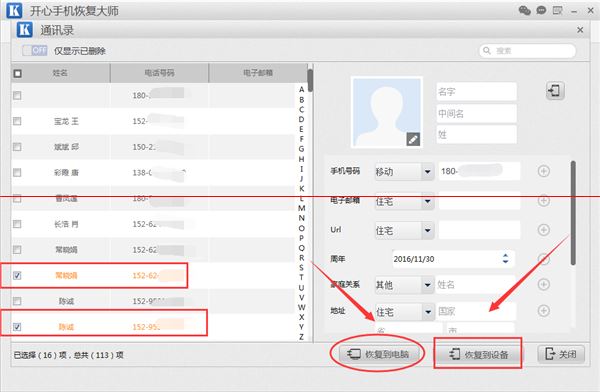Click the 关闭 button
The image size is (600, 392).
click(x=561, y=354)
